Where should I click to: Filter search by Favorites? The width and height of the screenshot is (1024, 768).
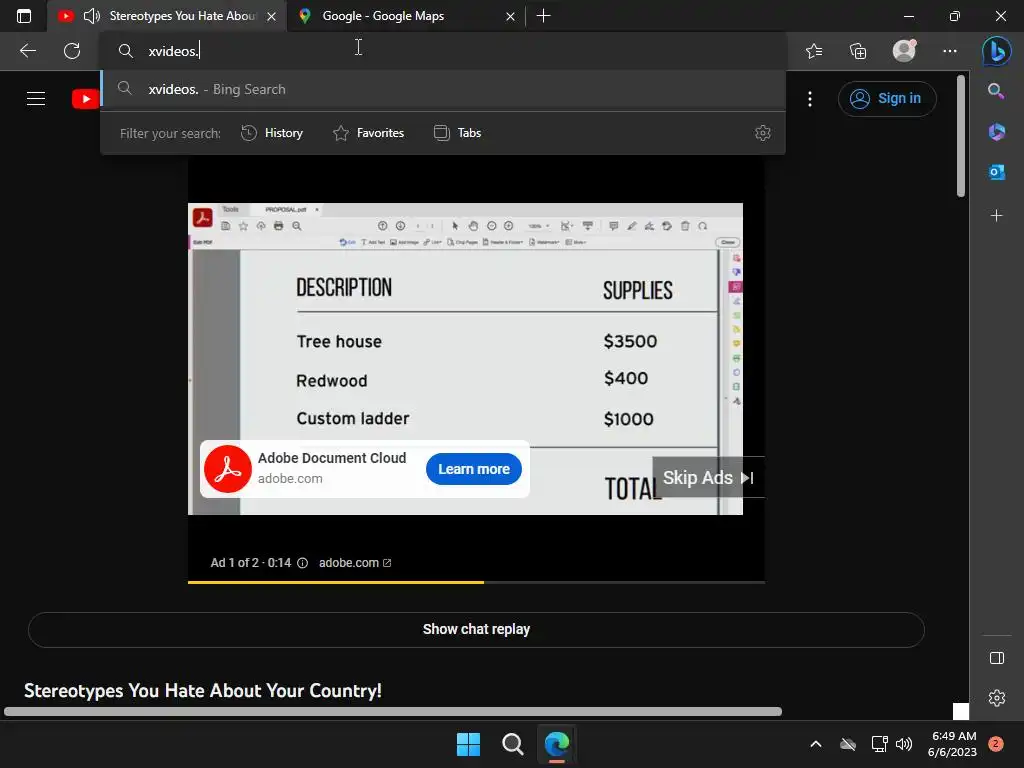pos(368,133)
